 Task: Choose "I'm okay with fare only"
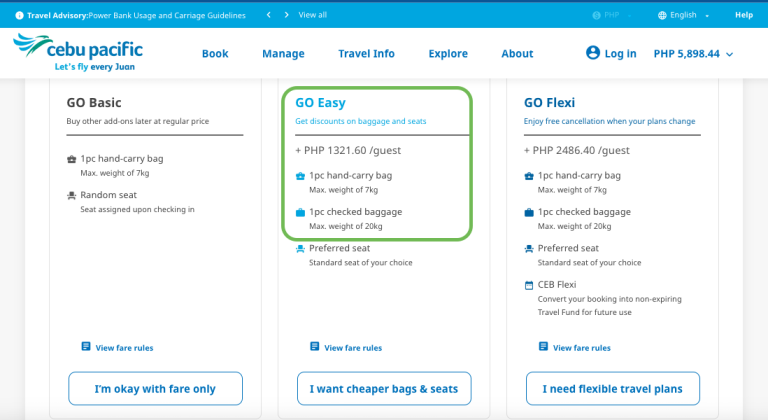point(155,388)
